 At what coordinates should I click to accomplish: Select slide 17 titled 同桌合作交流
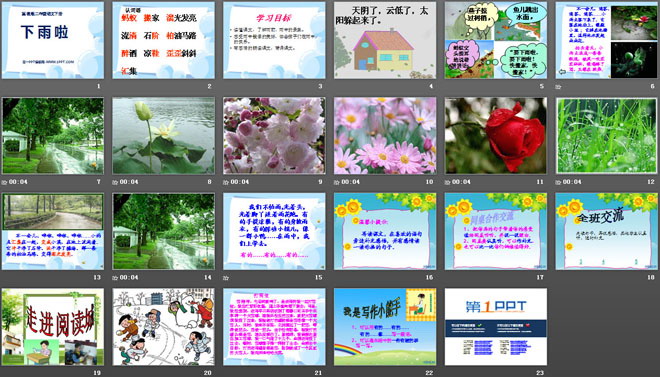coord(496,231)
